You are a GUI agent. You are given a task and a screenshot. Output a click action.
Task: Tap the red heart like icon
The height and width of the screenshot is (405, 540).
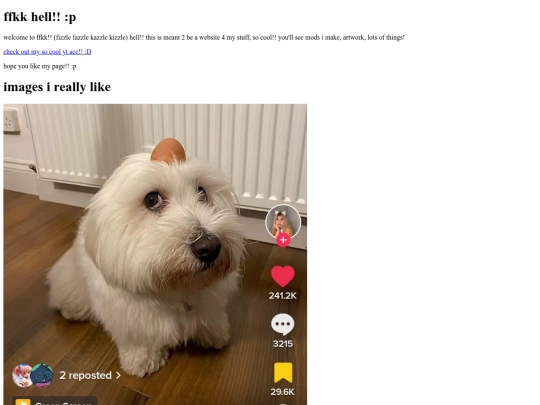[x=283, y=276]
